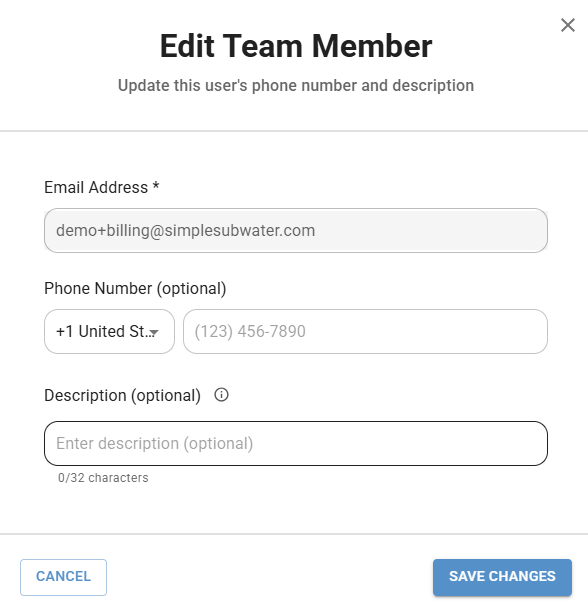Viewport: 588px width, 613px height.
Task: Click the "0/32 characters" counter text
Action: point(103,478)
